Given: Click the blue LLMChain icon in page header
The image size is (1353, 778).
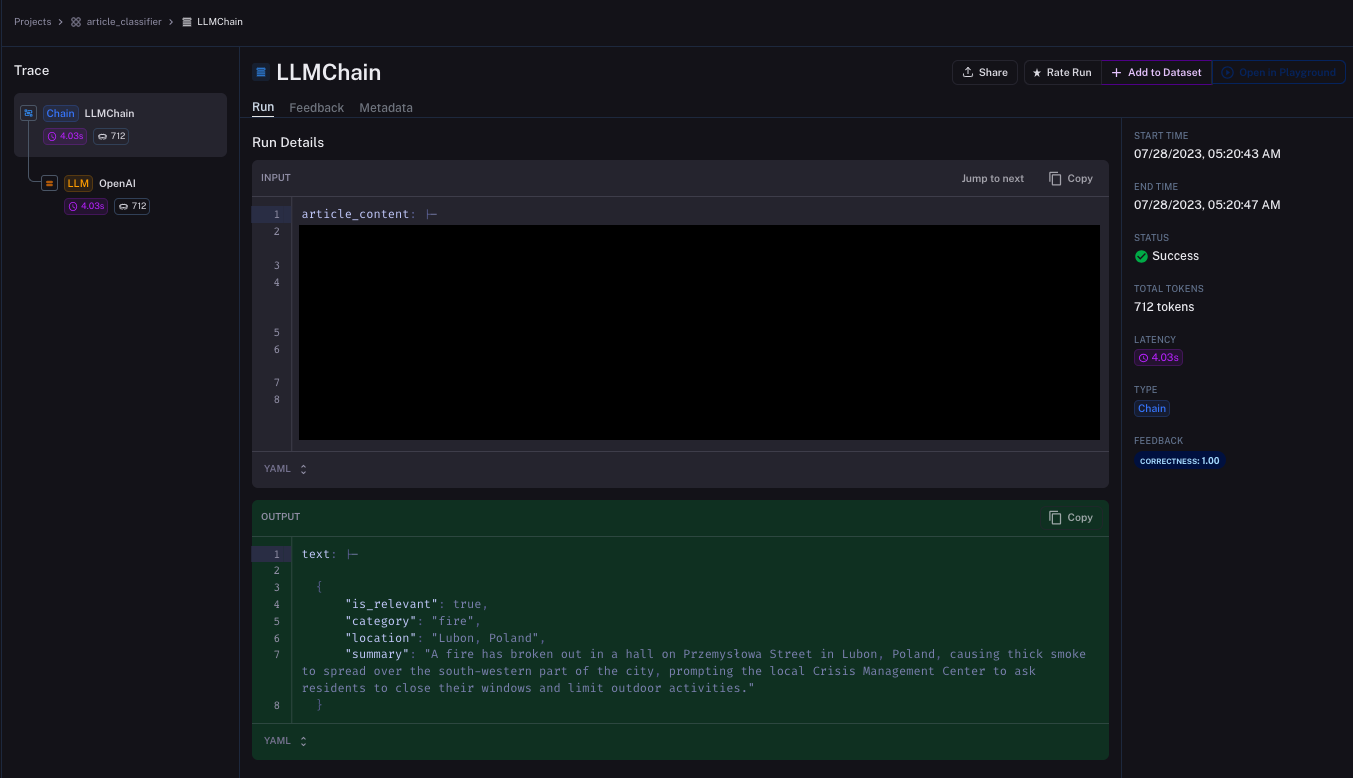Looking at the screenshot, I should 261,72.
